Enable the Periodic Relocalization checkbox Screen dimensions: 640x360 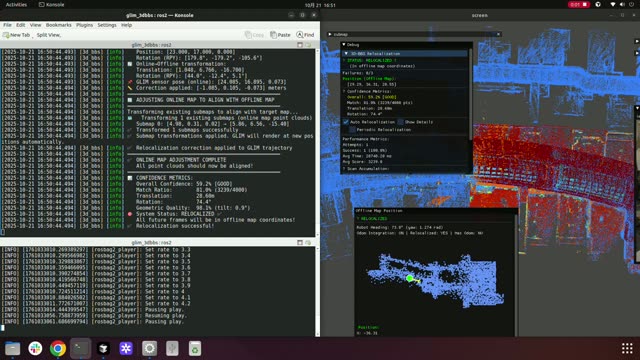pos(352,130)
